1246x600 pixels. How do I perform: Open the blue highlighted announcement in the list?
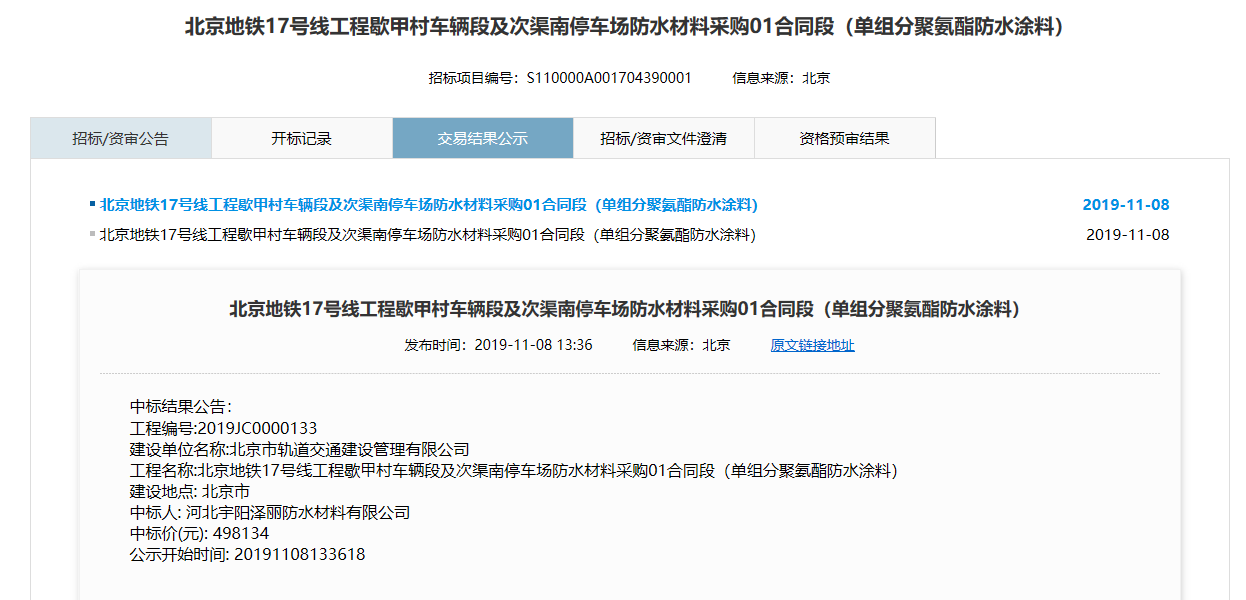pos(428,205)
